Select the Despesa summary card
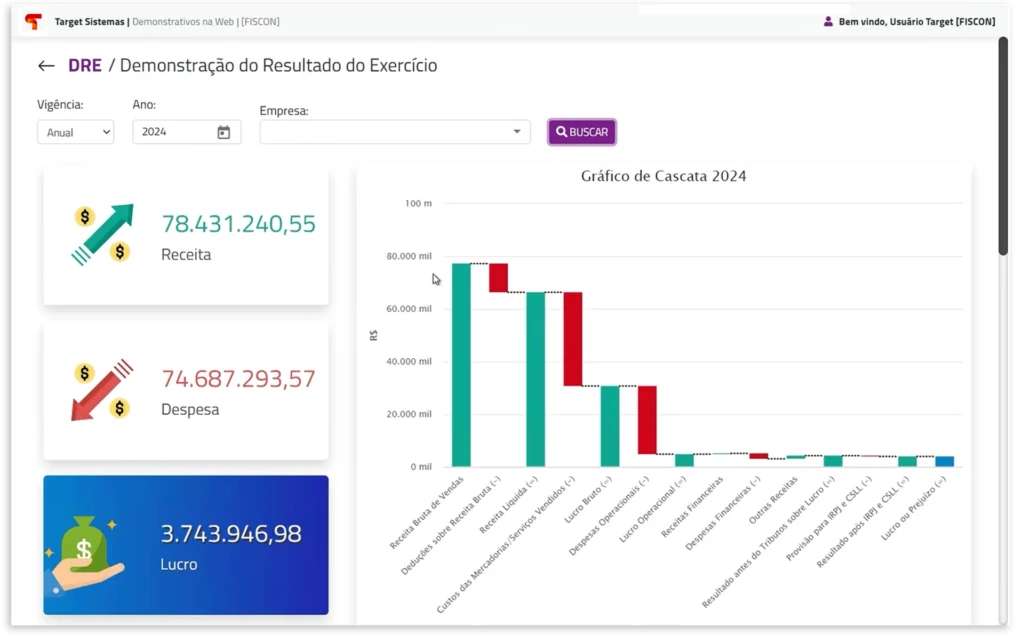 pyautogui.click(x=185, y=390)
